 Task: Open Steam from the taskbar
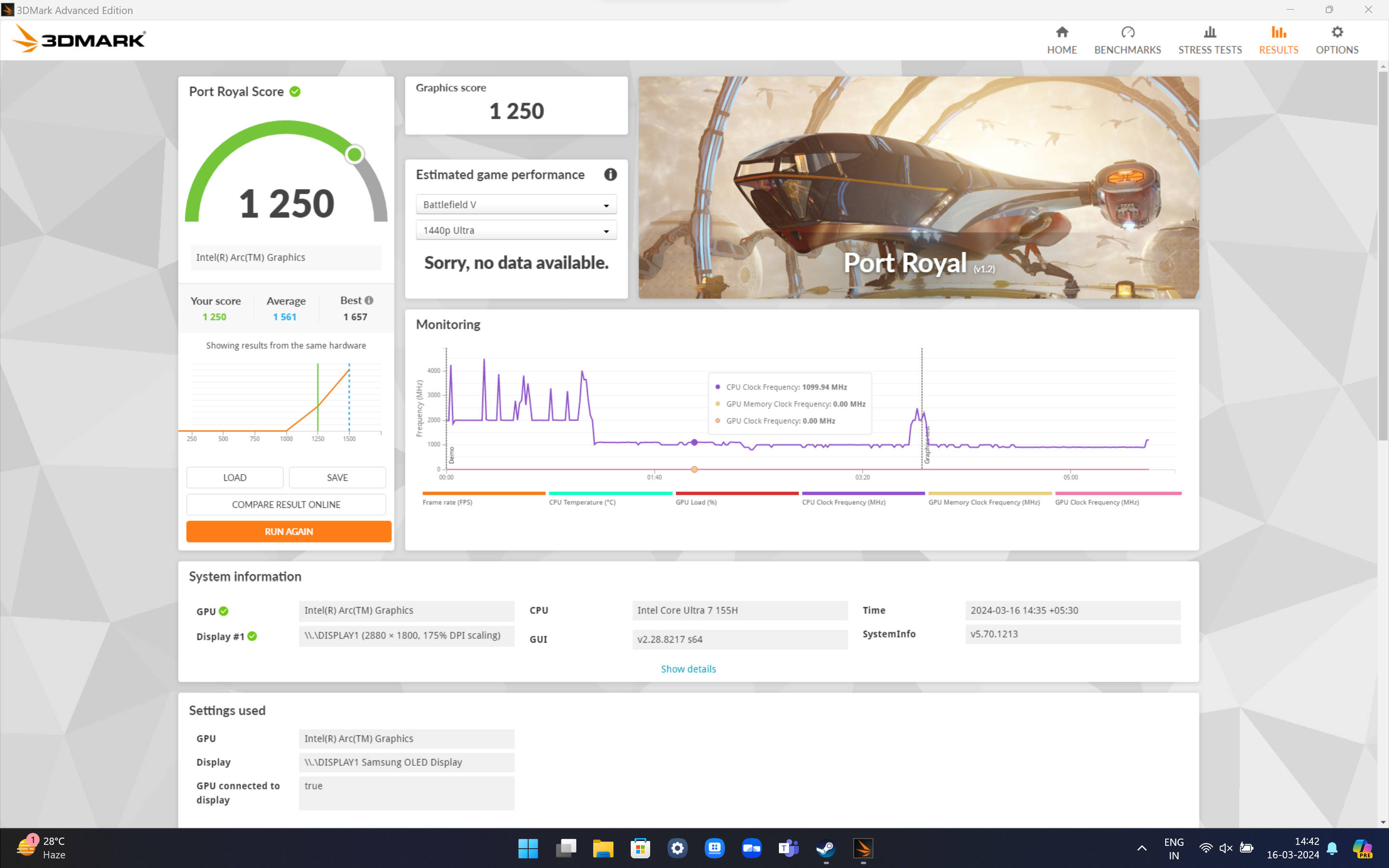pyautogui.click(x=826, y=849)
